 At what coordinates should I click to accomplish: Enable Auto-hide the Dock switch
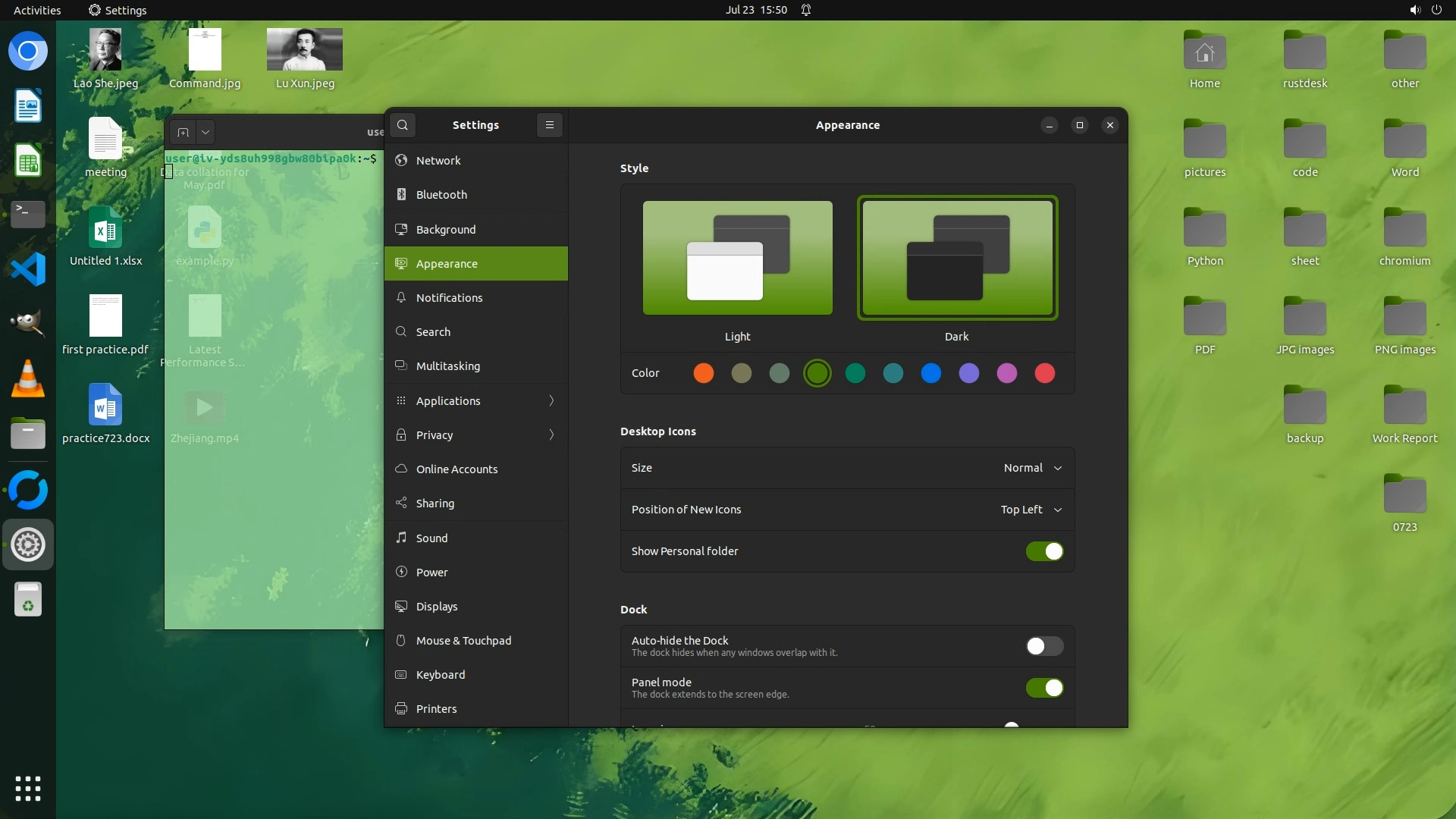[1044, 646]
